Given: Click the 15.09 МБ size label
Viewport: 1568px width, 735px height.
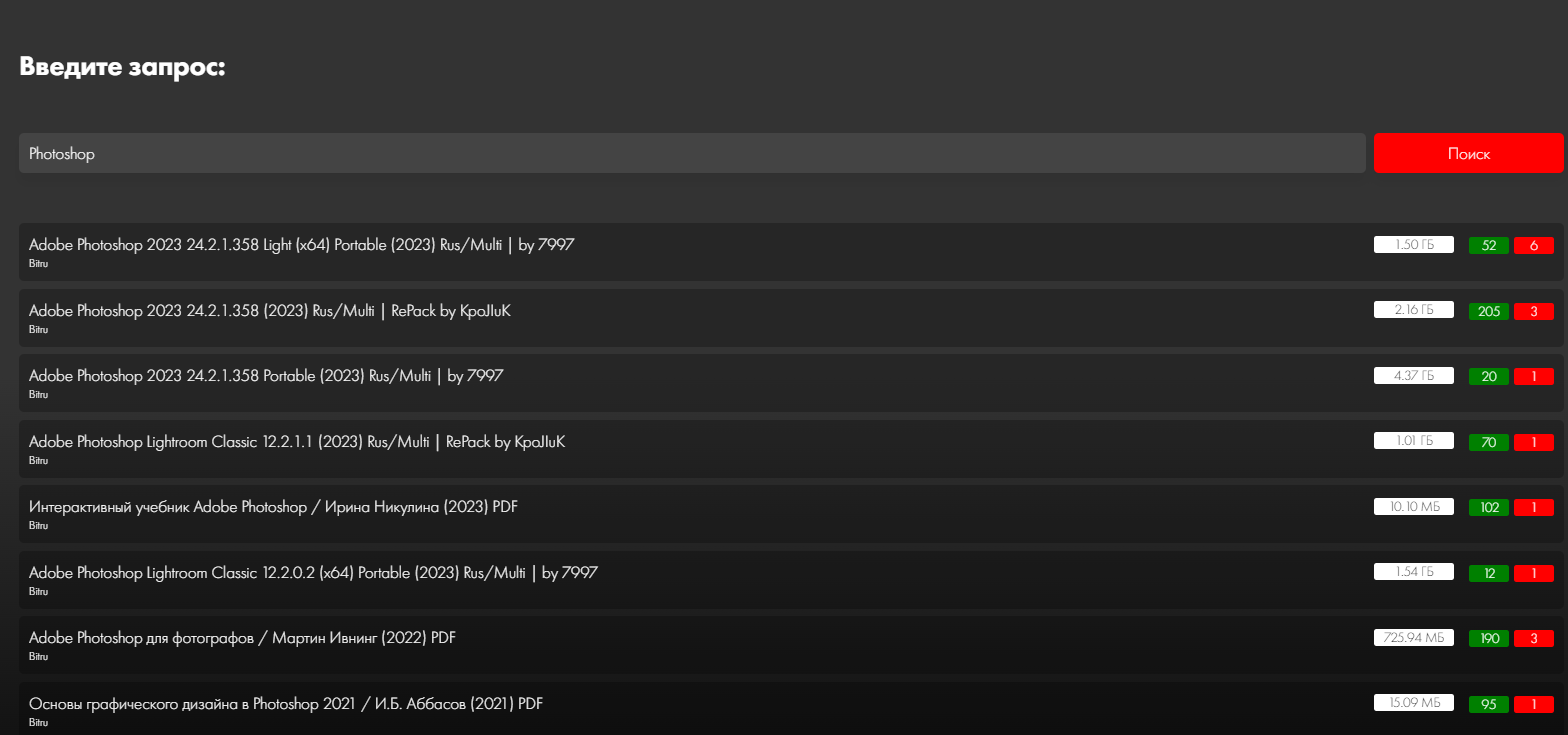Looking at the screenshot, I should click(x=1414, y=703).
